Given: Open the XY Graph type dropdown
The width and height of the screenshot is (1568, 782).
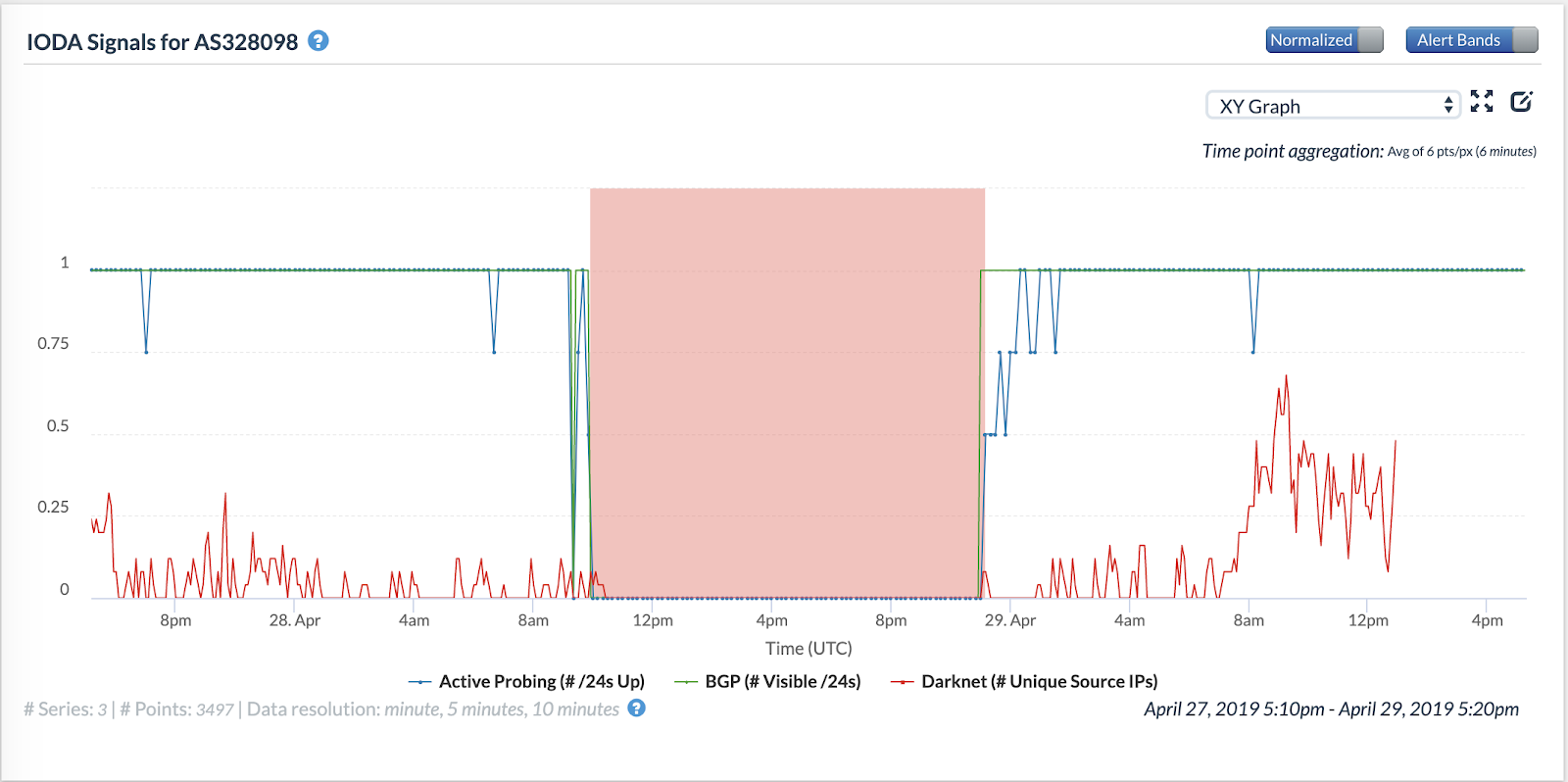Looking at the screenshot, I should [1332, 106].
